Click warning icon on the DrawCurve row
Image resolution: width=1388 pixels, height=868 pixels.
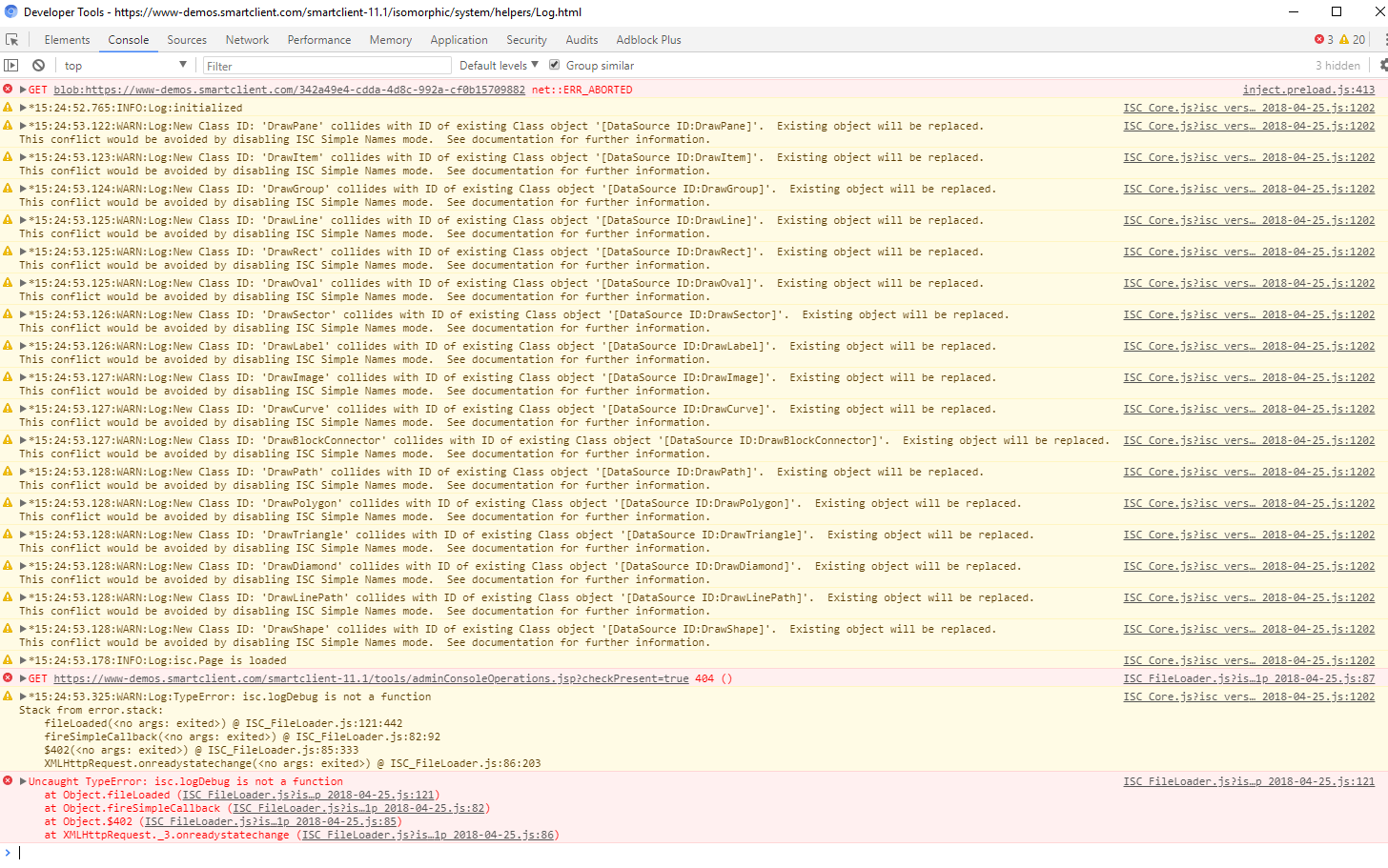point(8,409)
